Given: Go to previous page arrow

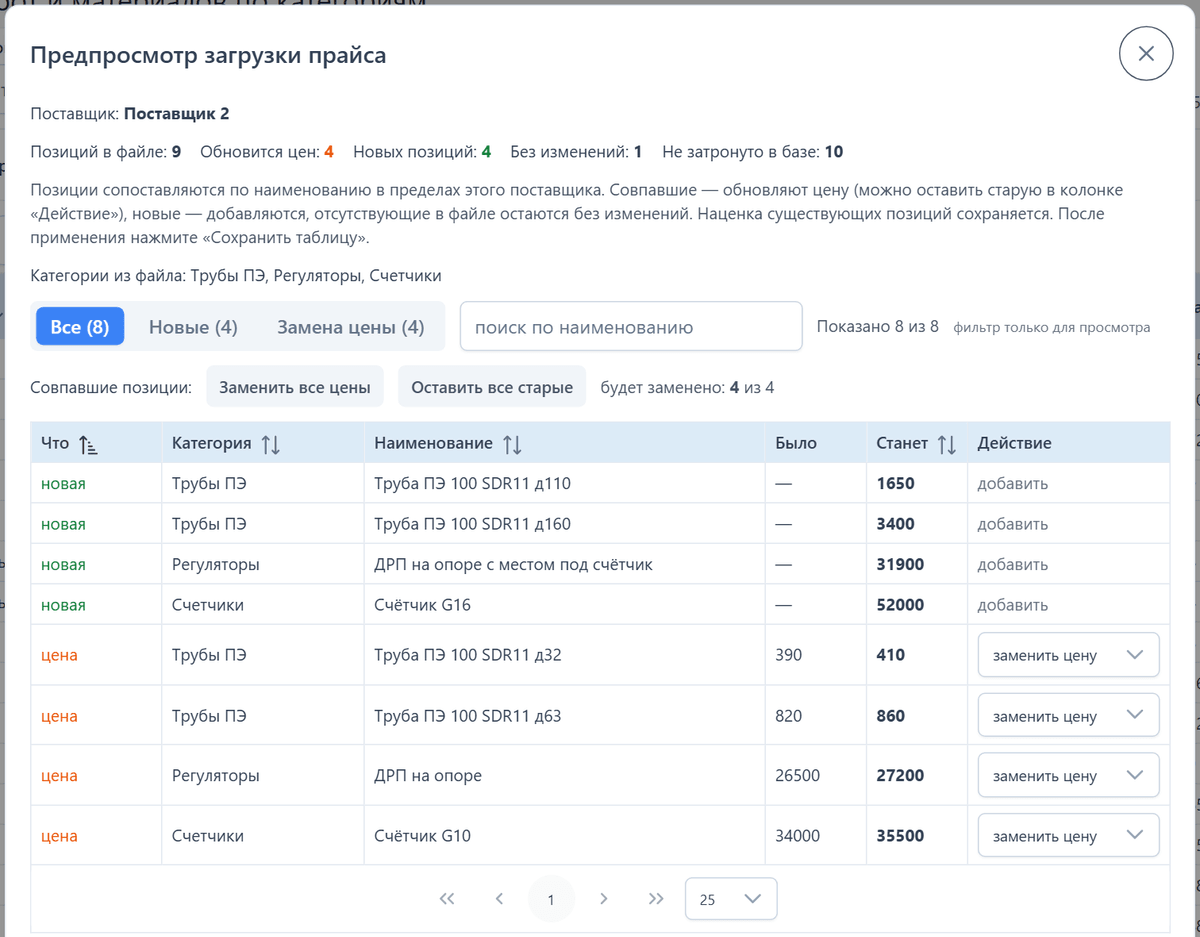Looking at the screenshot, I should tap(499, 899).
